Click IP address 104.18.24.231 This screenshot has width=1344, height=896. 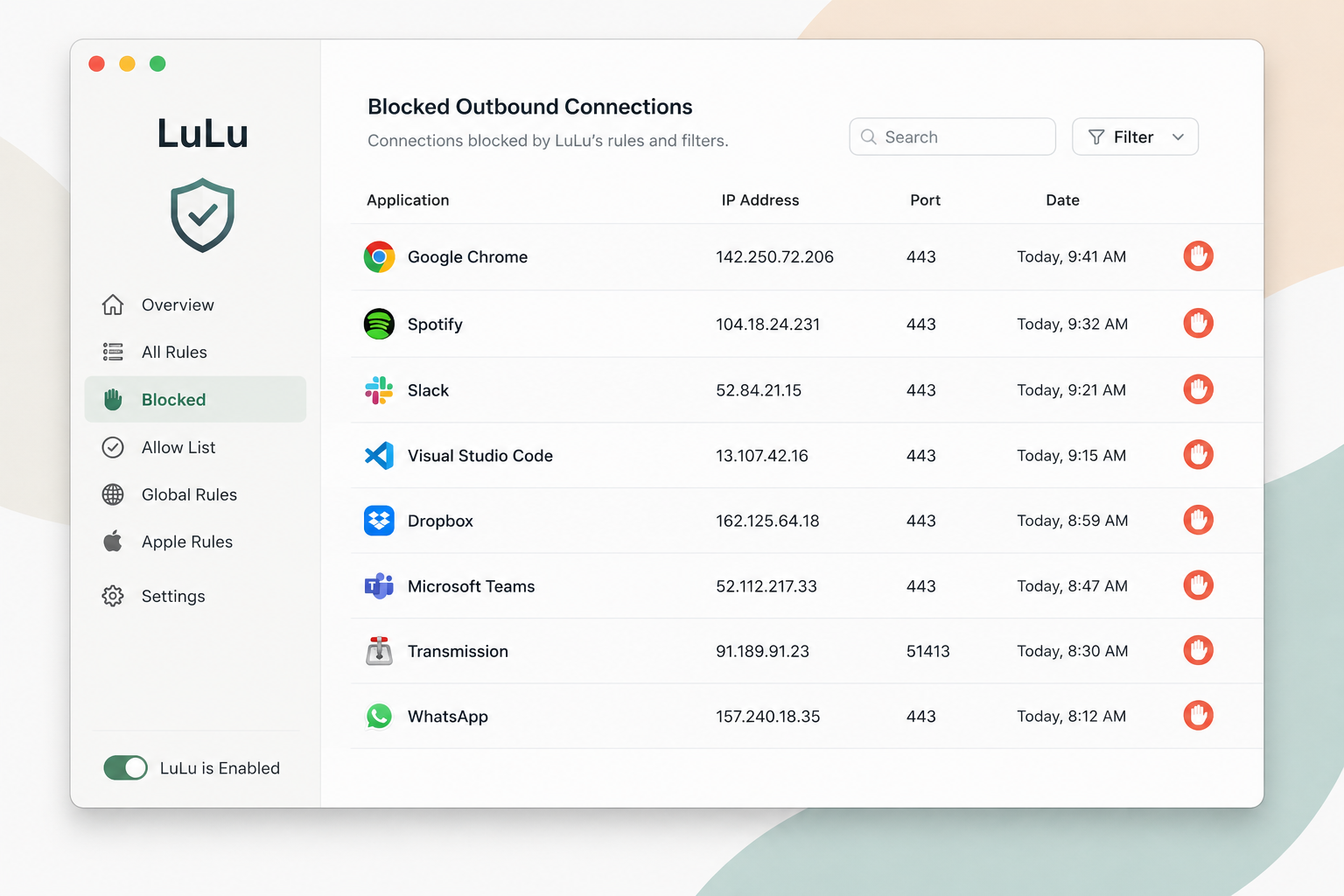point(767,325)
